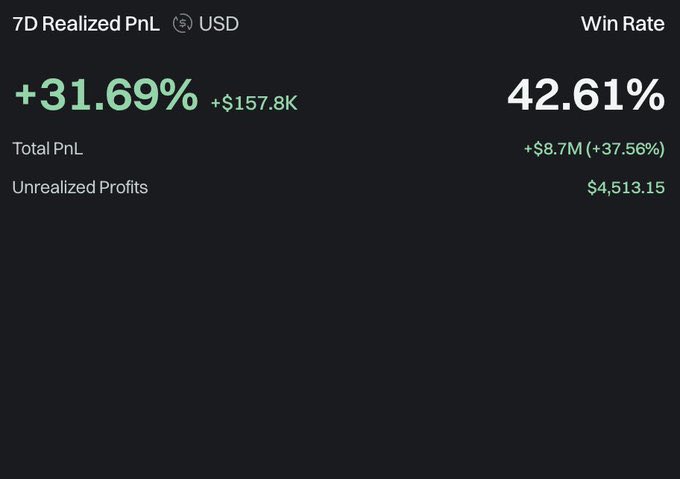Image resolution: width=680 pixels, height=479 pixels.
Task: Click the Total PnL row label
Action: 47,149
